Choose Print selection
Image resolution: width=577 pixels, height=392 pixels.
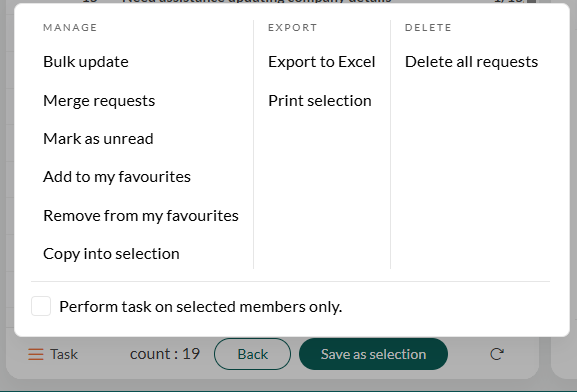point(320,100)
